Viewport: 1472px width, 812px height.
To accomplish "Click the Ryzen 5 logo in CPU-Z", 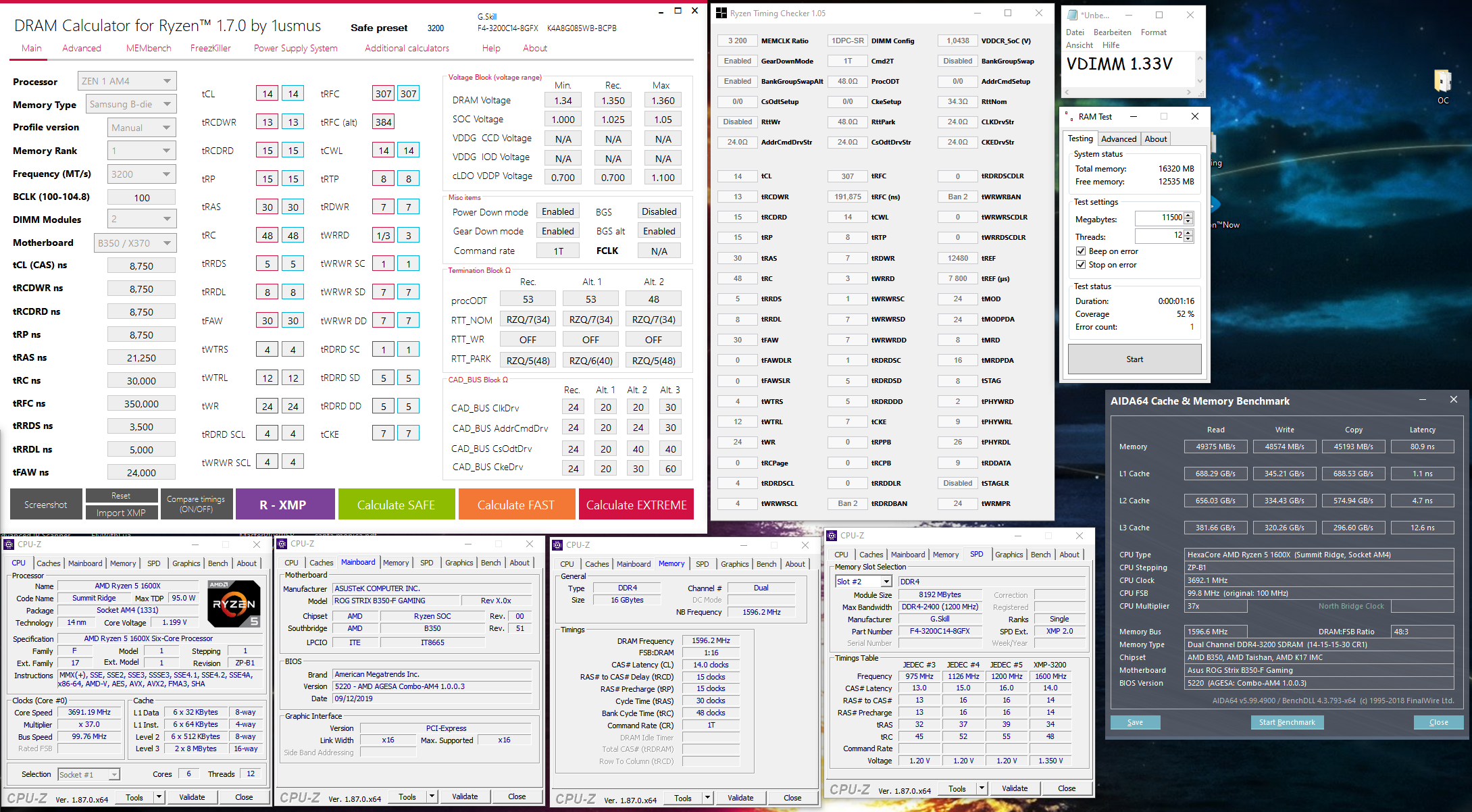I will [x=234, y=603].
